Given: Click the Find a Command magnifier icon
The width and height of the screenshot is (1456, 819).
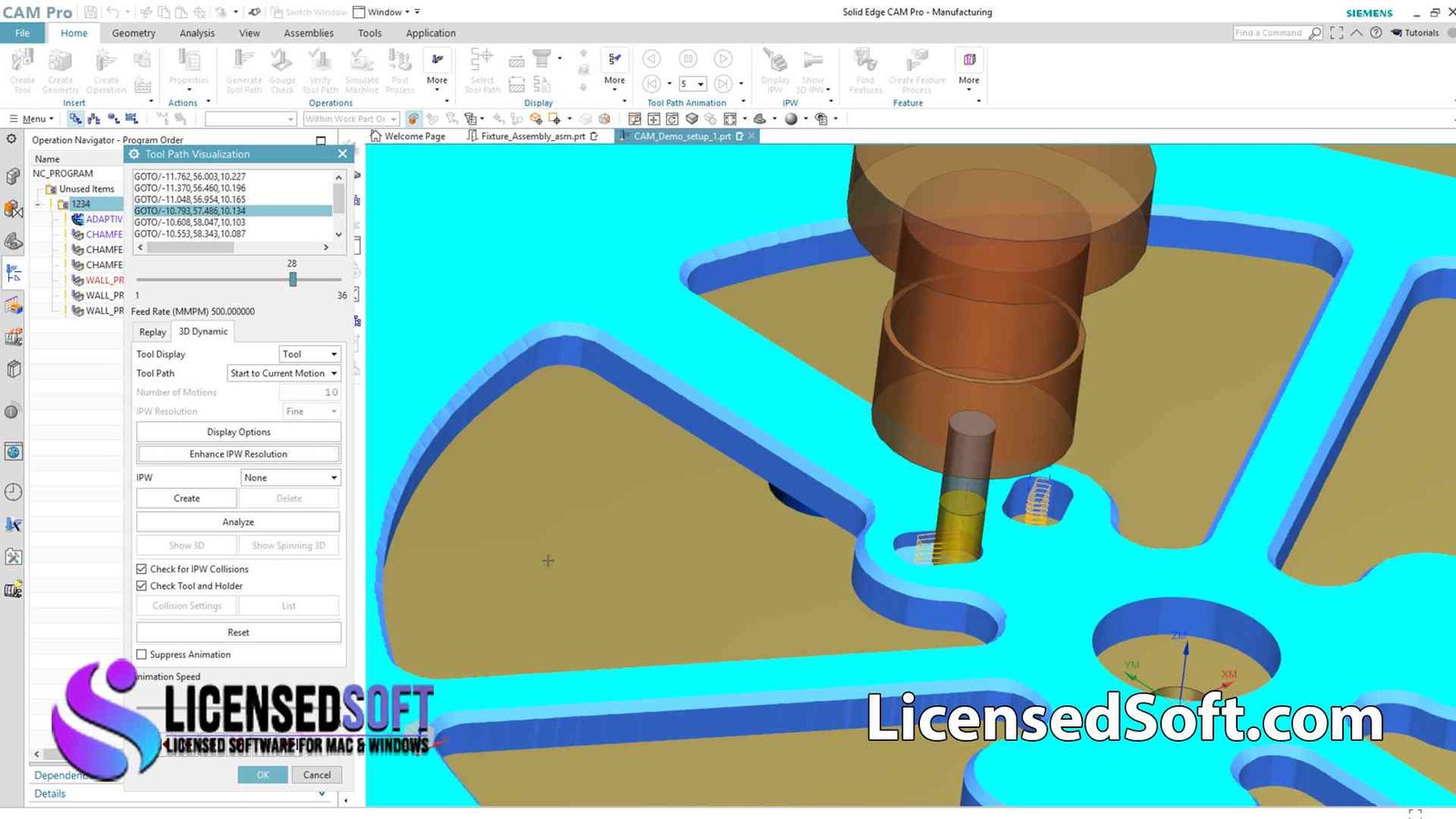Looking at the screenshot, I should coord(1315,33).
